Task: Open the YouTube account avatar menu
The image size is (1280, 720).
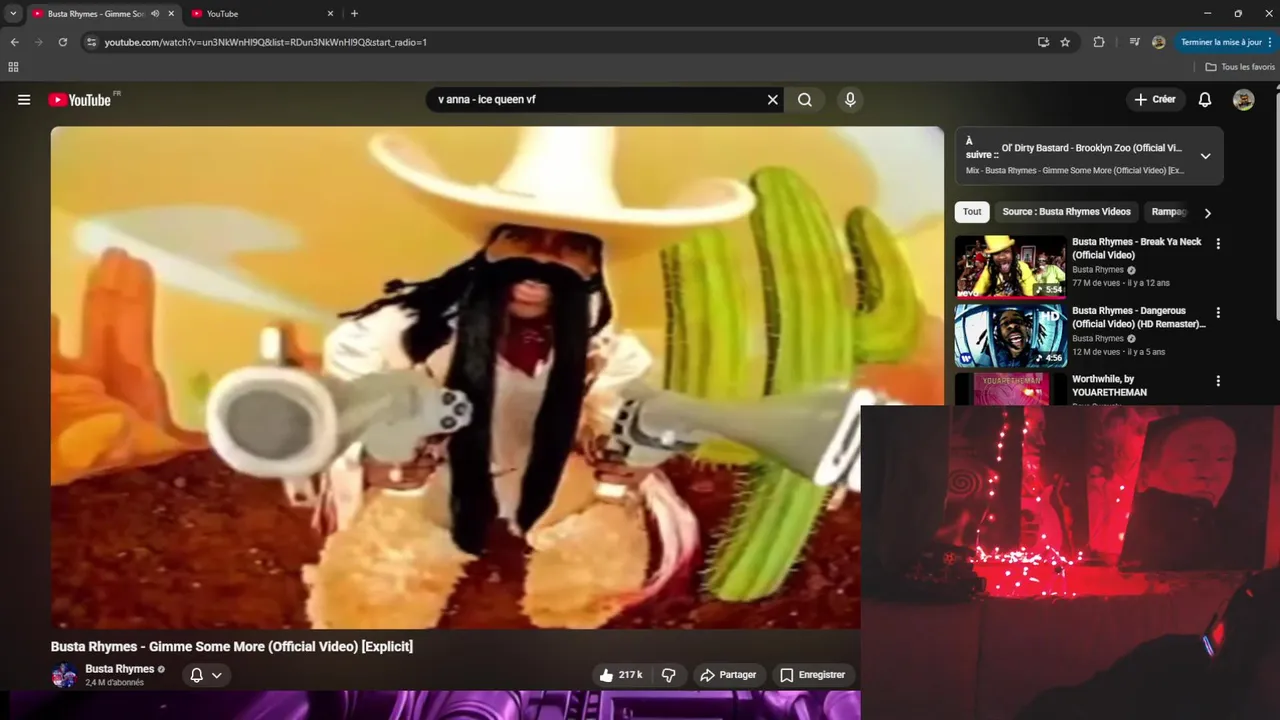Action: pos(1244,100)
